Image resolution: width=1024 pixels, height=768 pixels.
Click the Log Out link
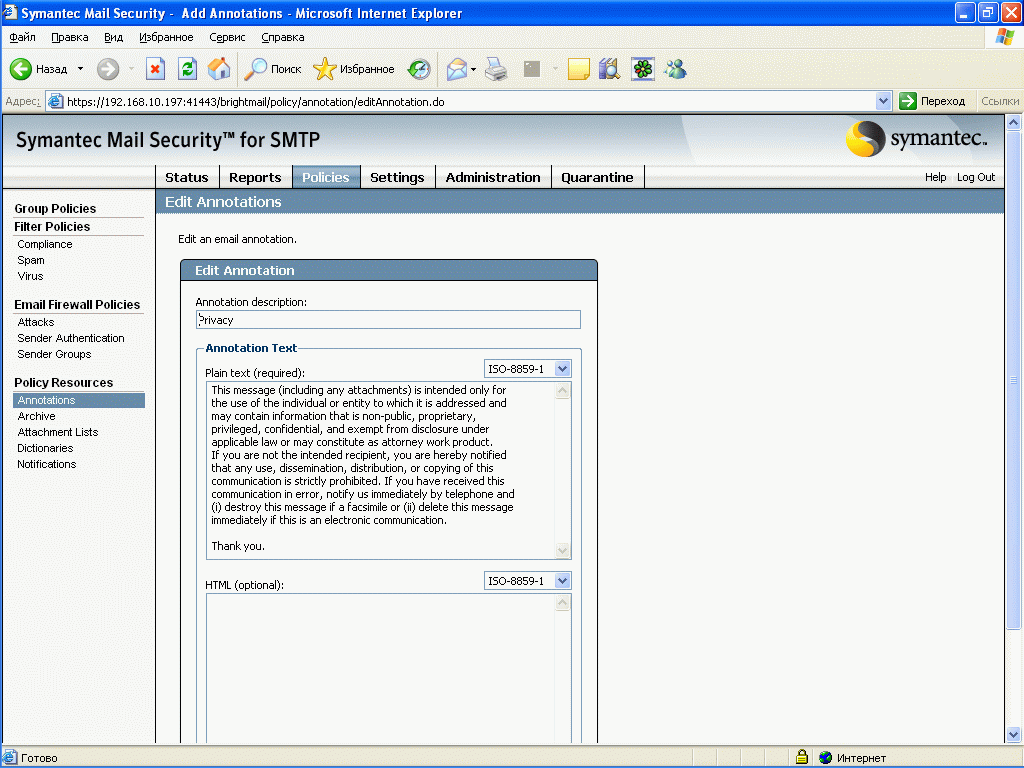976,177
